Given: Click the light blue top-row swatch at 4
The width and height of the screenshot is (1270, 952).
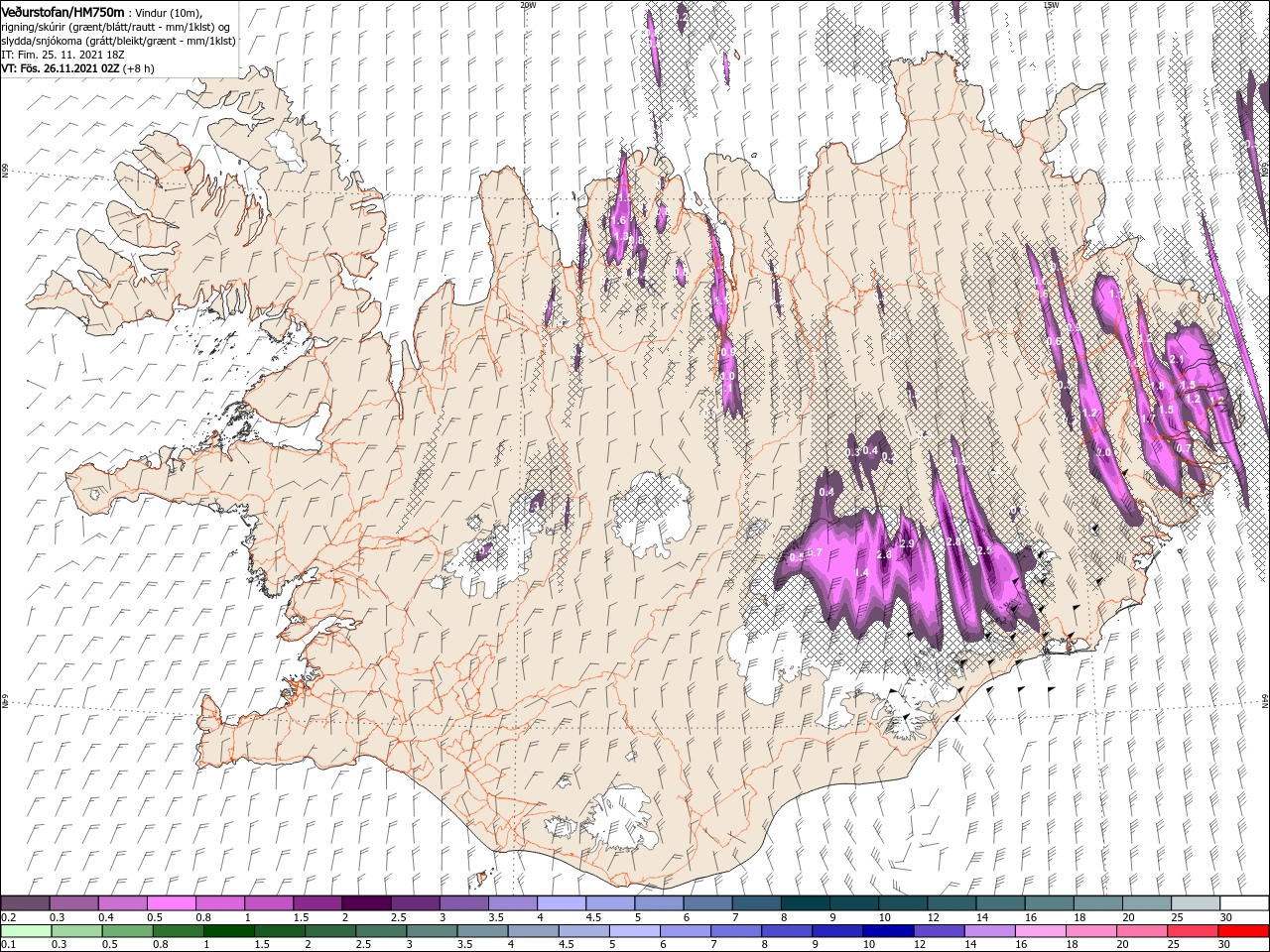Looking at the screenshot, I should [x=561, y=902].
